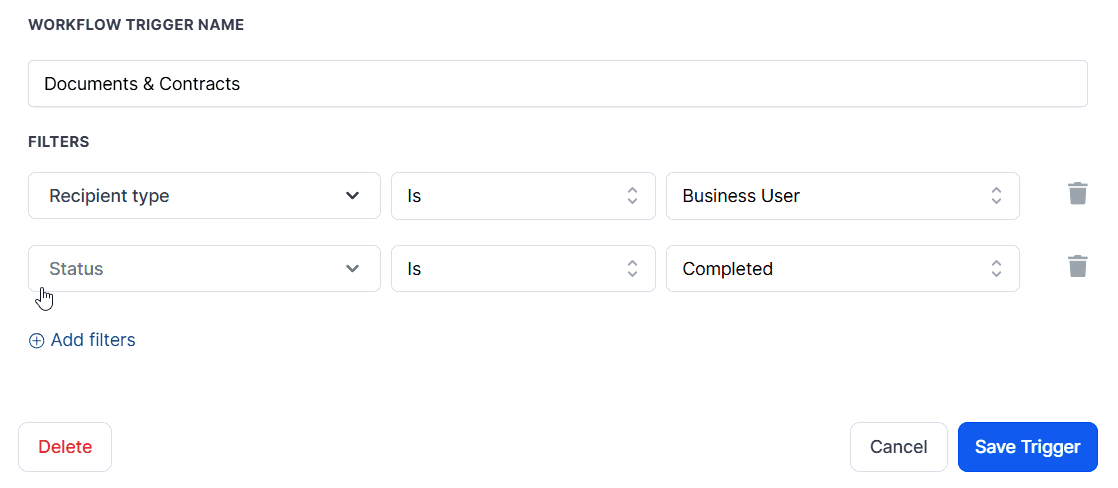Screen dimensions: 1118x488
Task: Click up-down arrows of Status row's Is operator
Action: click(x=632, y=268)
